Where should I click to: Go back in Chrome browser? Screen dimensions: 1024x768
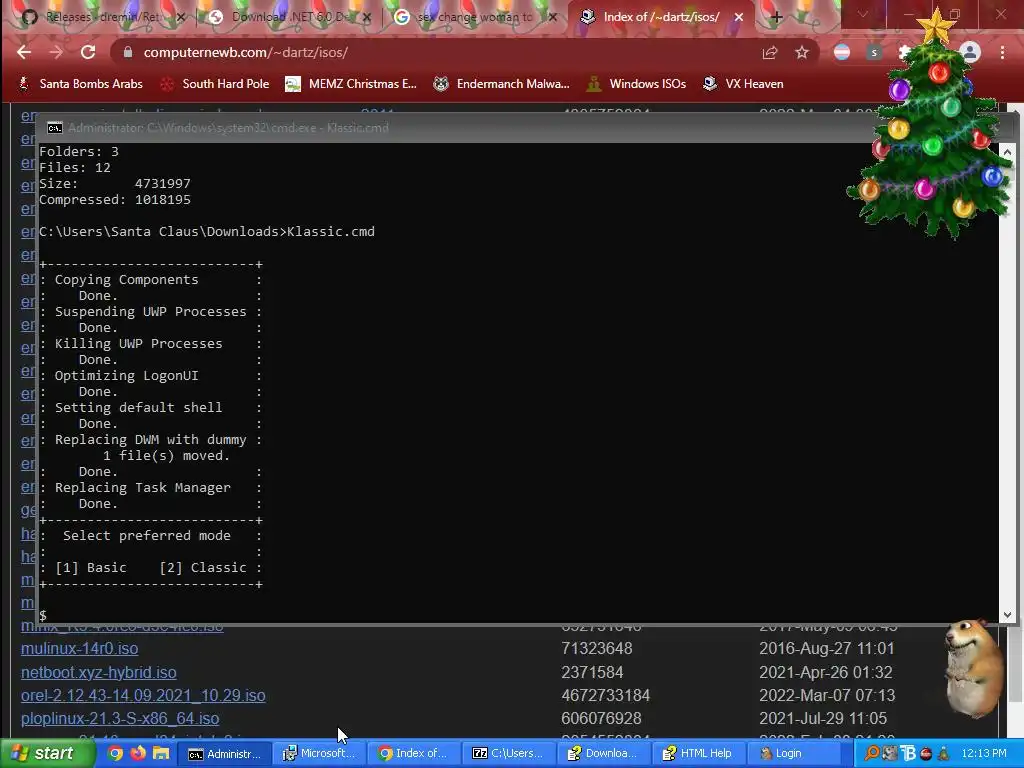(x=24, y=52)
